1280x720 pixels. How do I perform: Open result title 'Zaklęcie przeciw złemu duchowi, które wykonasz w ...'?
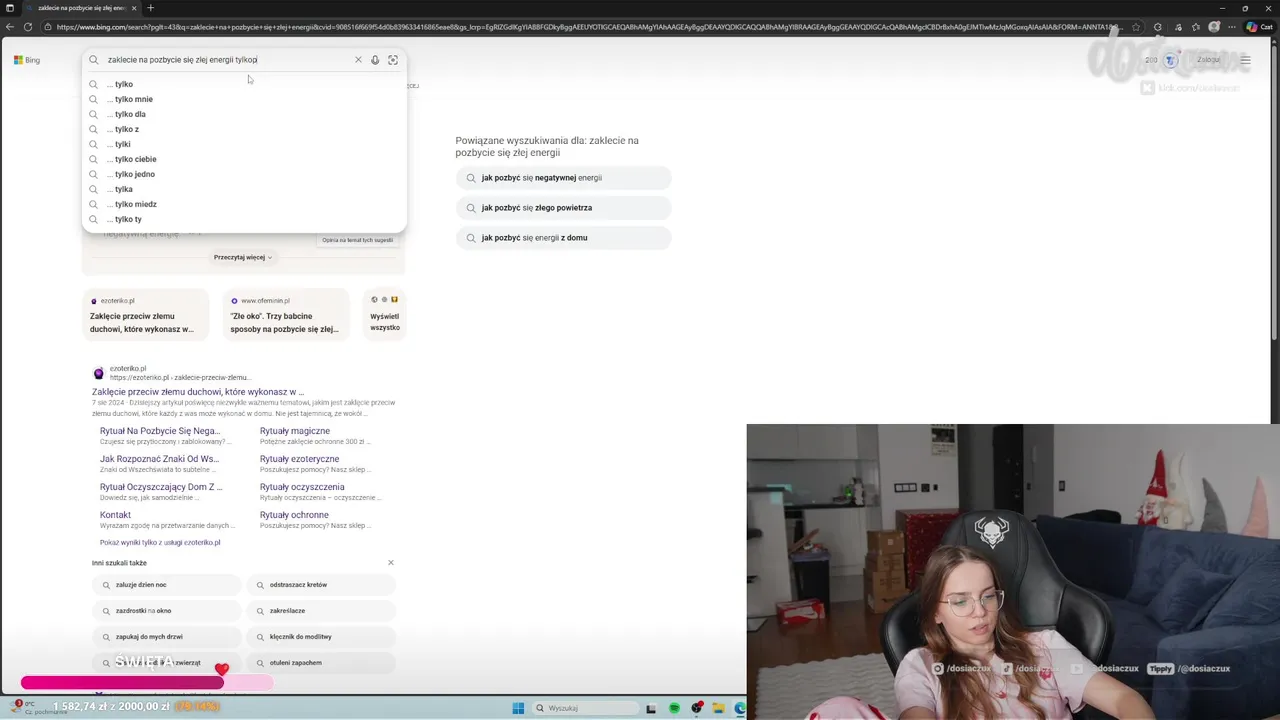tap(198, 392)
